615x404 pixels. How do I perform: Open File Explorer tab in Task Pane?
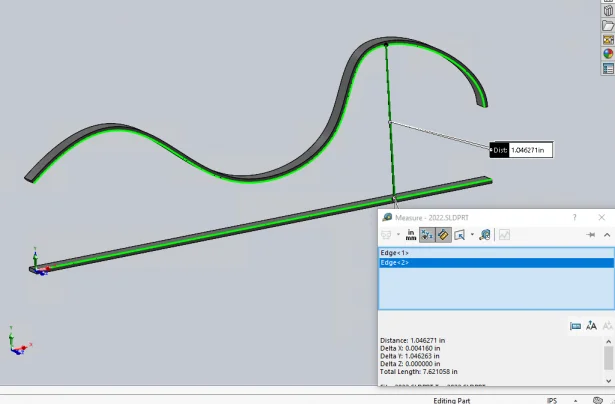608,25
